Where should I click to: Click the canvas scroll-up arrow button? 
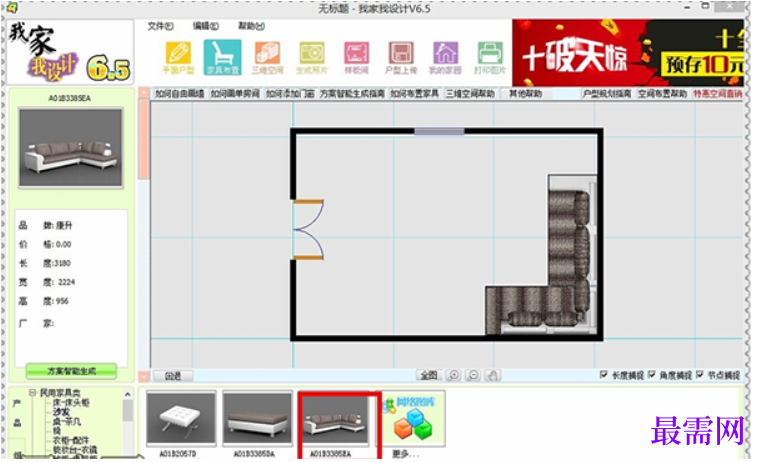point(144,92)
